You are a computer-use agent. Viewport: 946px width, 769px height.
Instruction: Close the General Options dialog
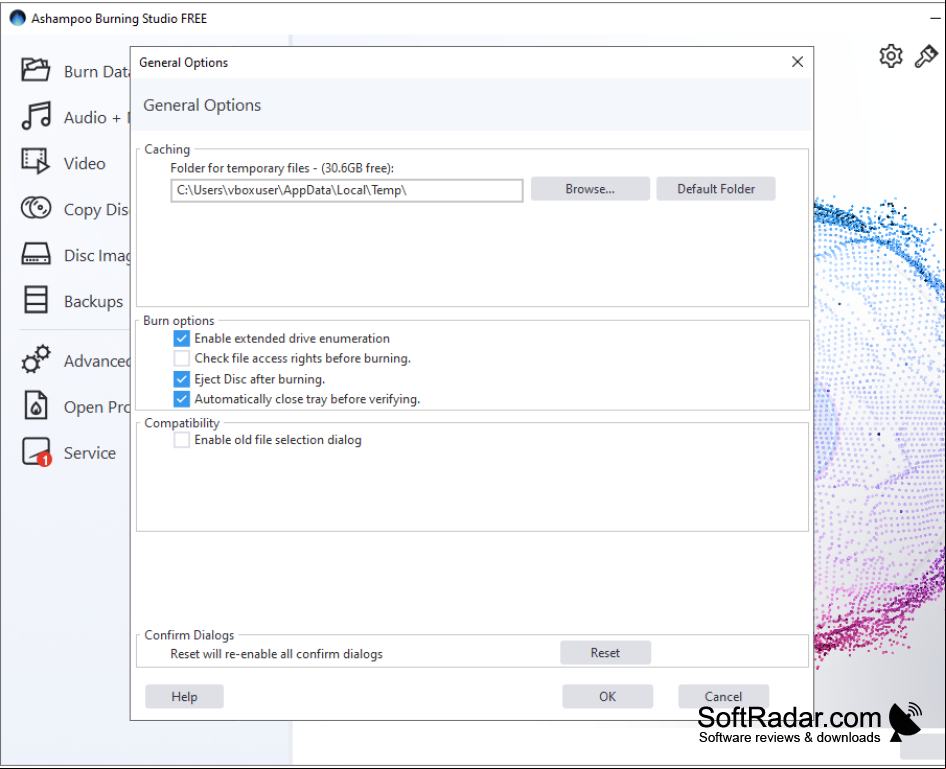tap(798, 62)
